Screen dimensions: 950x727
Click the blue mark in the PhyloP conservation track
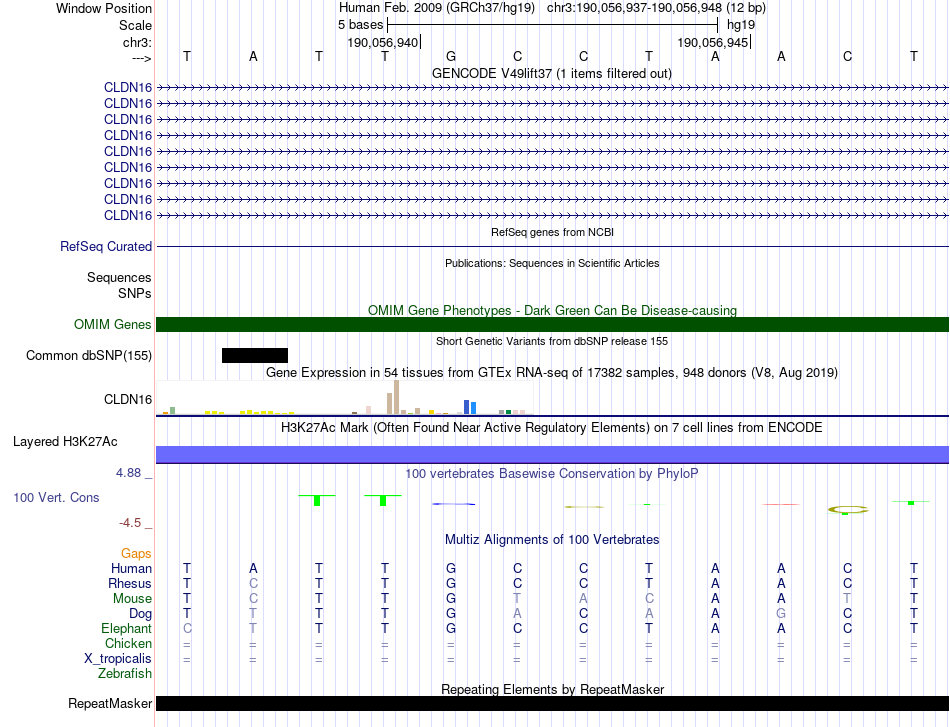(x=454, y=504)
